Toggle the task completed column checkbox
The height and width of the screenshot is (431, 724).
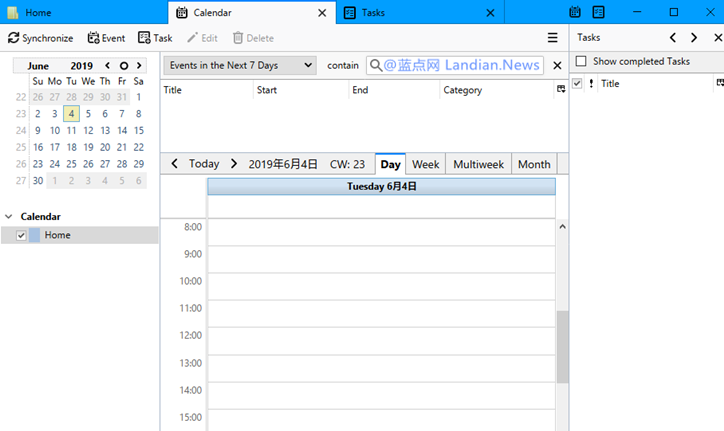577,84
